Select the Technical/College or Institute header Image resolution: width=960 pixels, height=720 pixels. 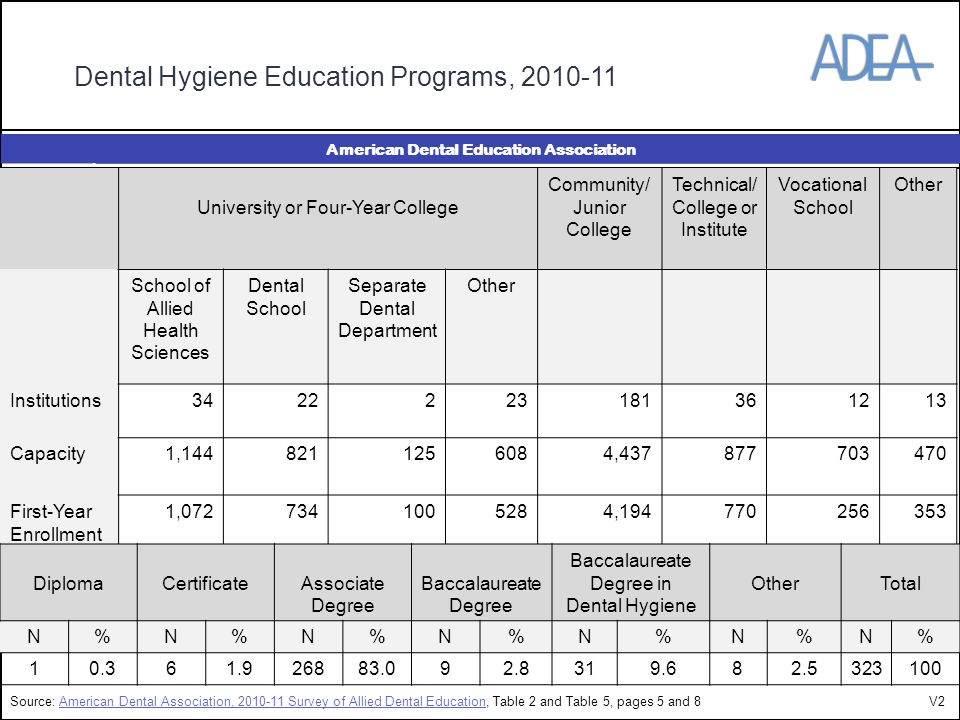[x=714, y=207]
